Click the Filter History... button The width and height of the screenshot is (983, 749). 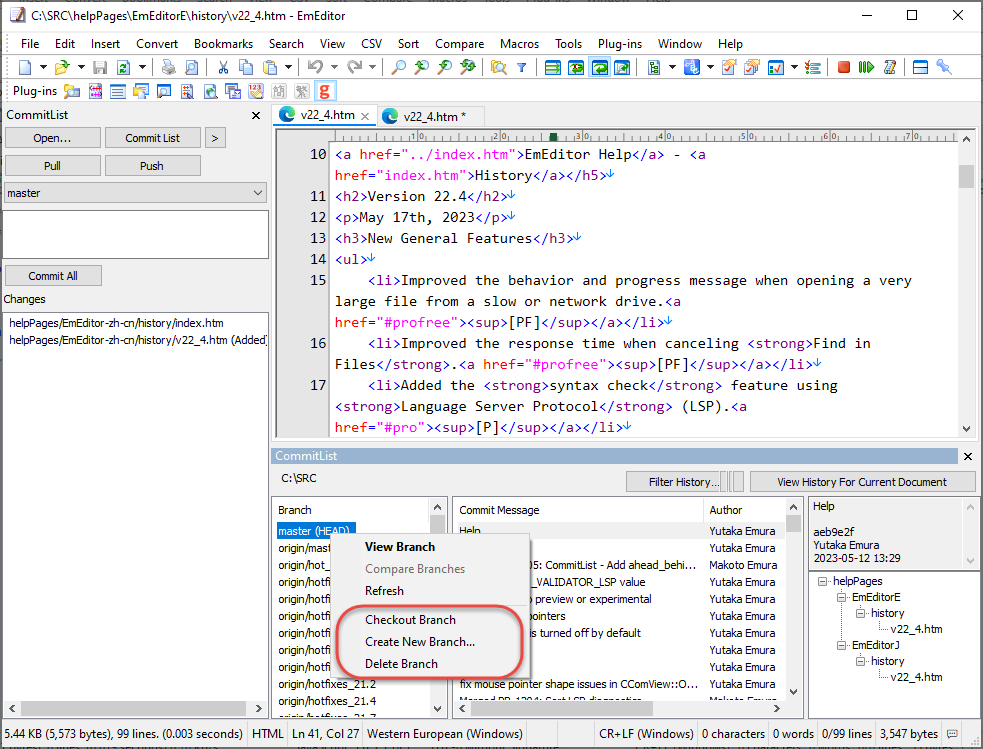pos(674,482)
